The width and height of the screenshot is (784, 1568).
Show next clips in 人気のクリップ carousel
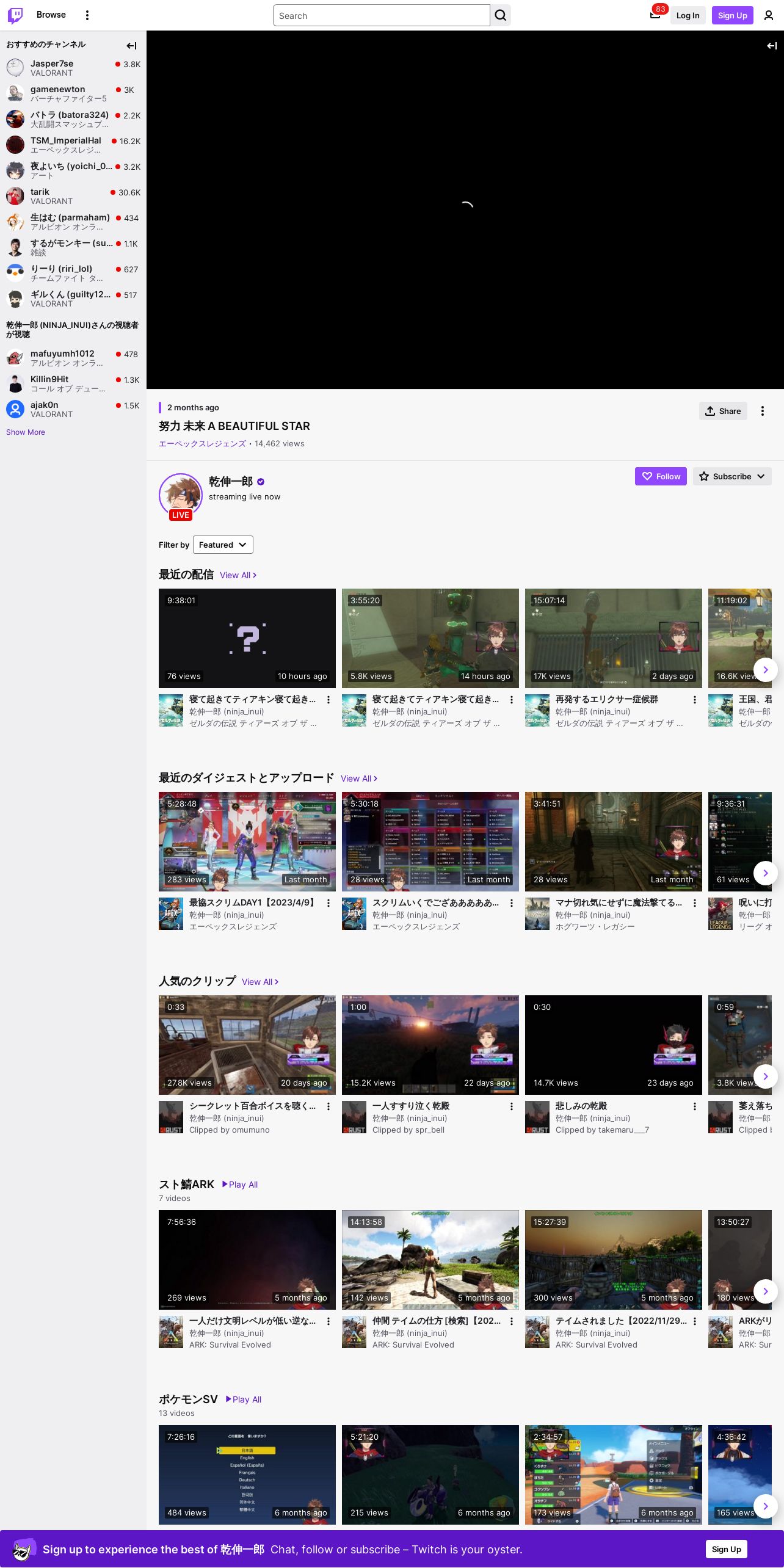pyautogui.click(x=766, y=1076)
